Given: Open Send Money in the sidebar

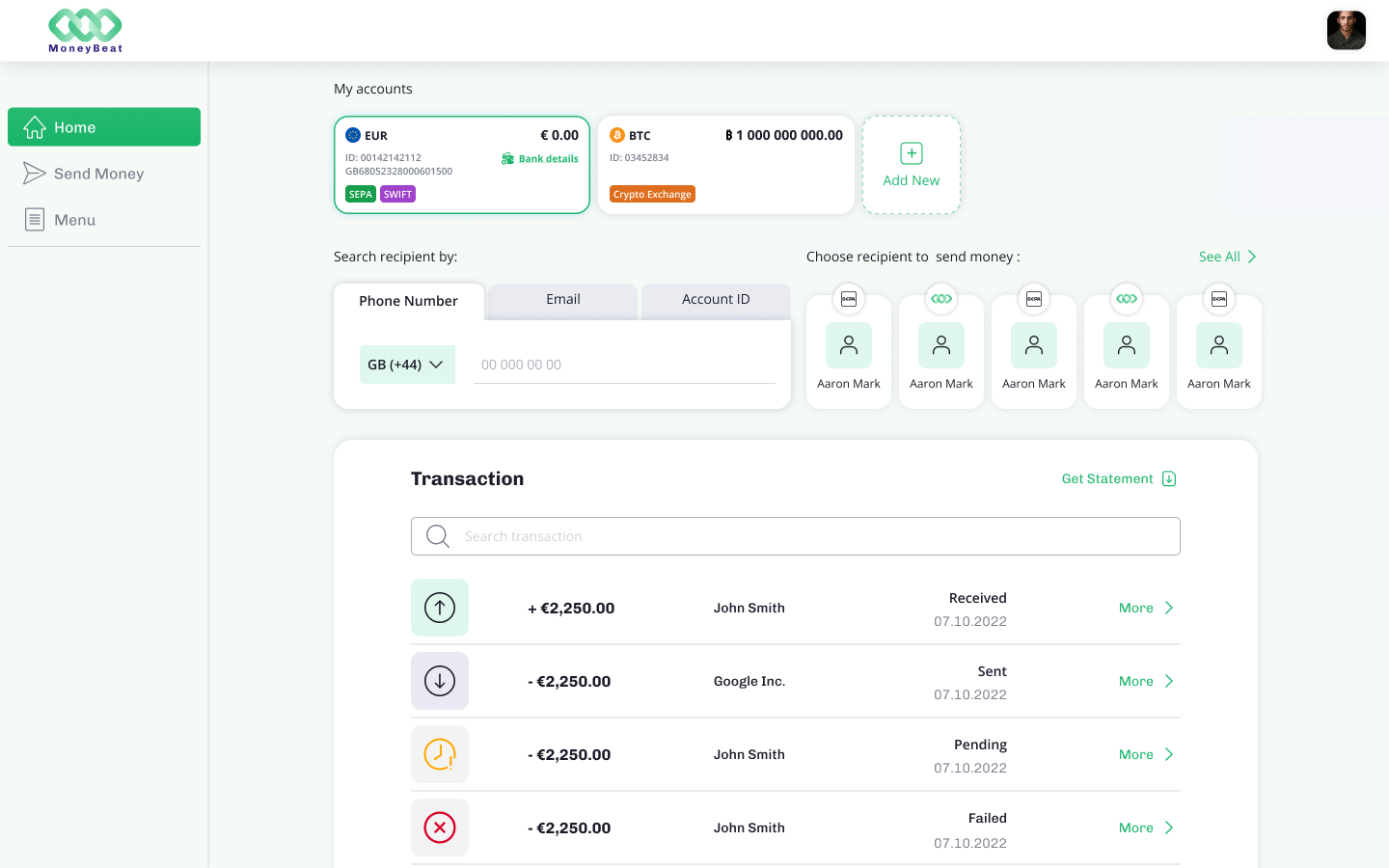Looking at the screenshot, I should click(98, 174).
